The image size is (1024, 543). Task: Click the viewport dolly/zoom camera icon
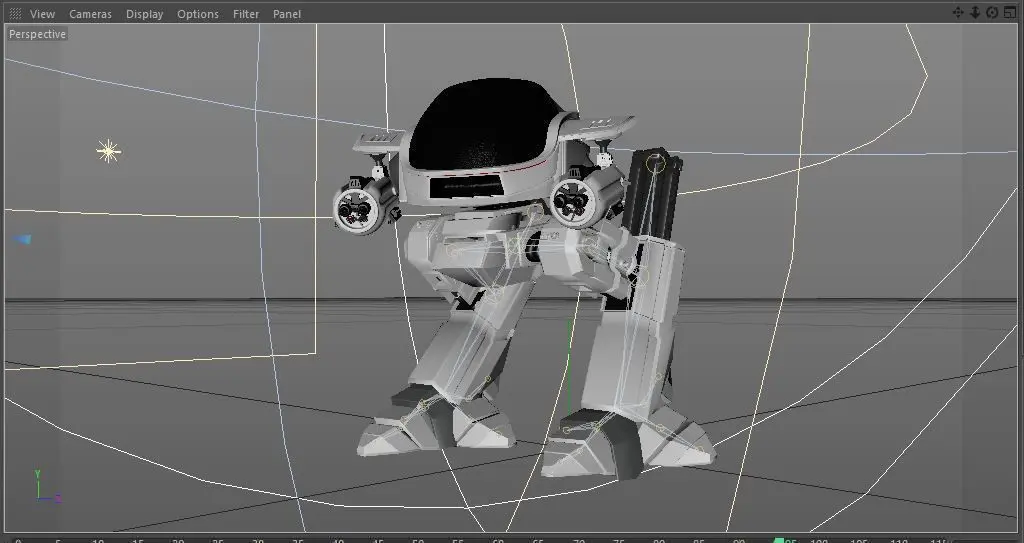click(974, 12)
